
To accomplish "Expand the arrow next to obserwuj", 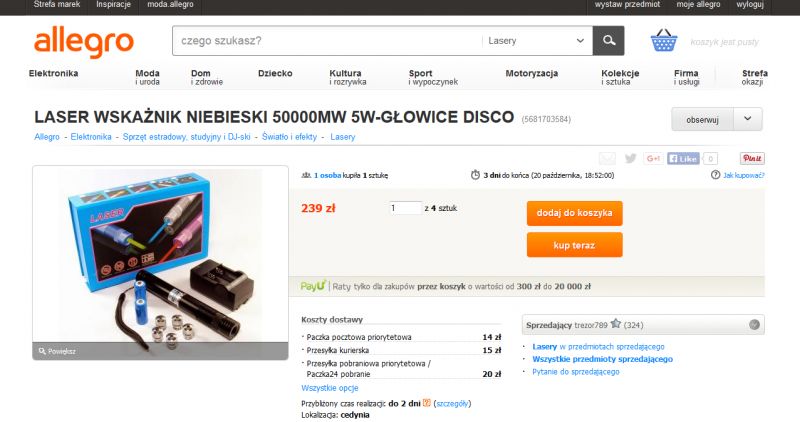I will [747, 119].
